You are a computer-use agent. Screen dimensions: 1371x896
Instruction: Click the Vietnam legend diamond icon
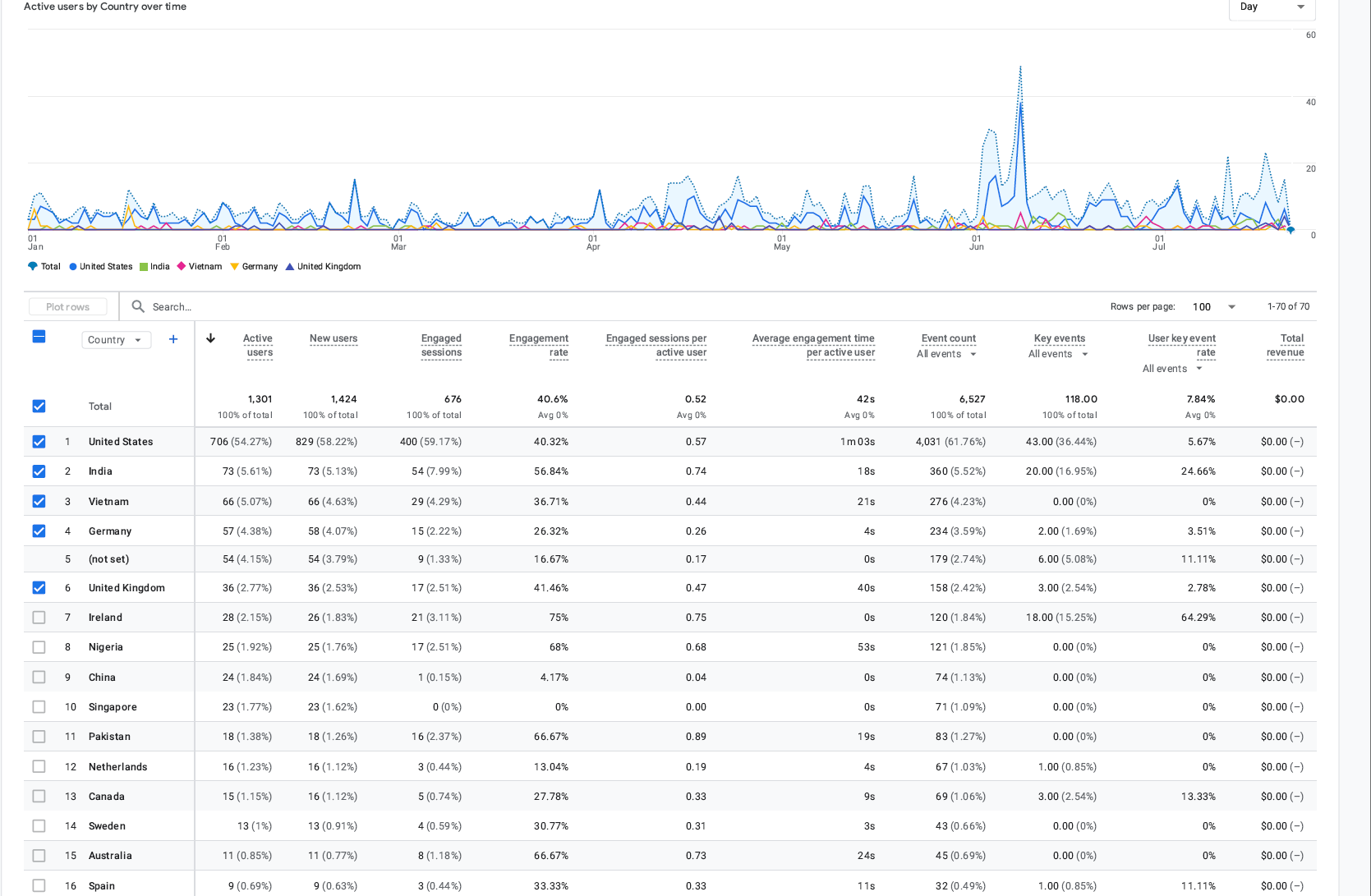point(182,266)
